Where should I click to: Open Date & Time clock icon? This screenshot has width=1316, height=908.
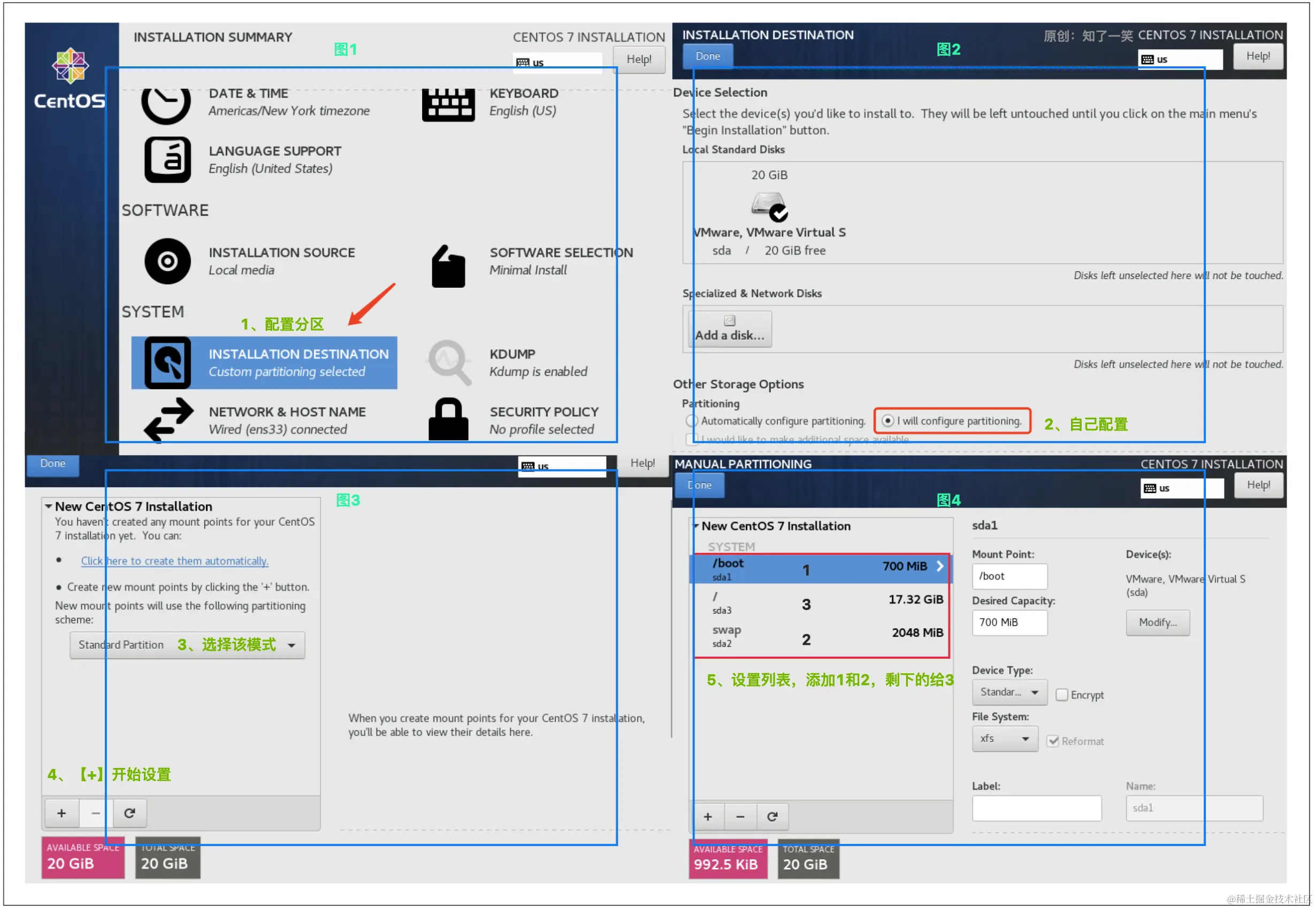click(x=166, y=105)
